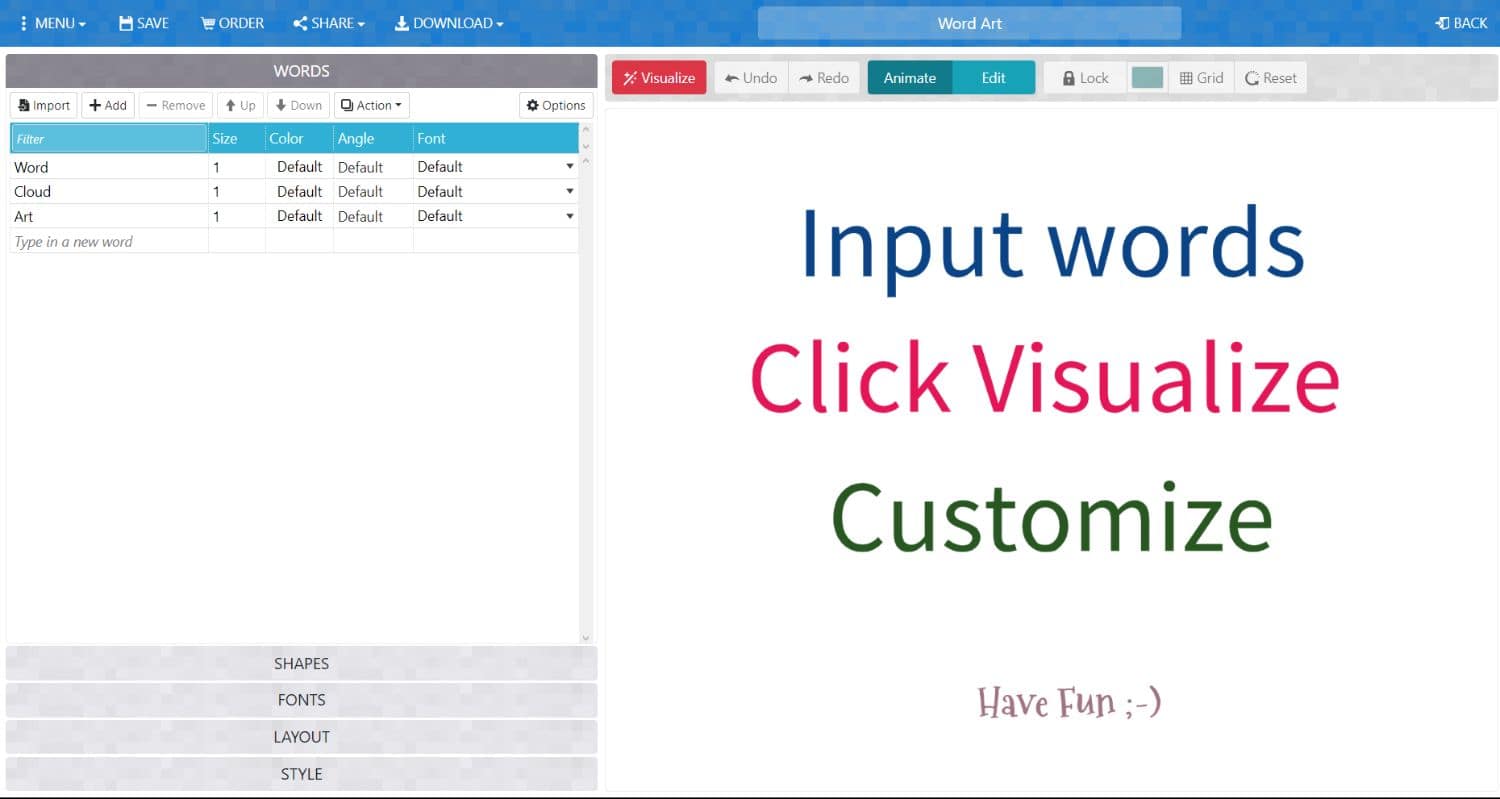Click the Undo button
Viewport: 1500px width, 799px height.
click(751, 78)
